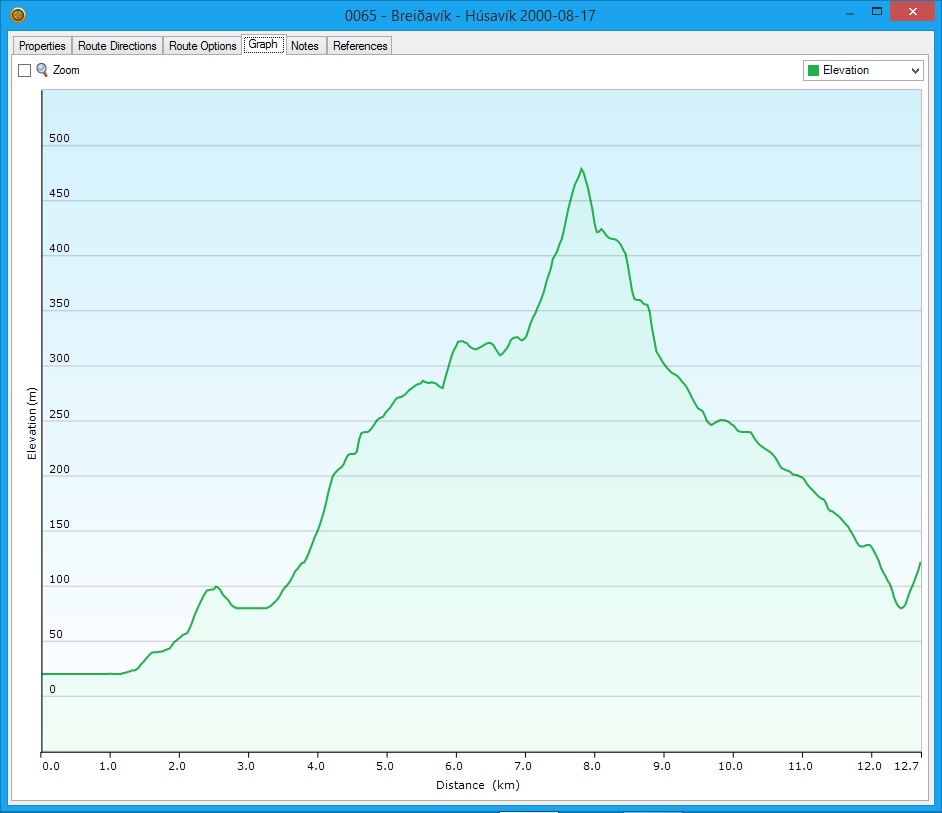
Task: Click the Zoom label text
Action: pyautogui.click(x=66, y=70)
